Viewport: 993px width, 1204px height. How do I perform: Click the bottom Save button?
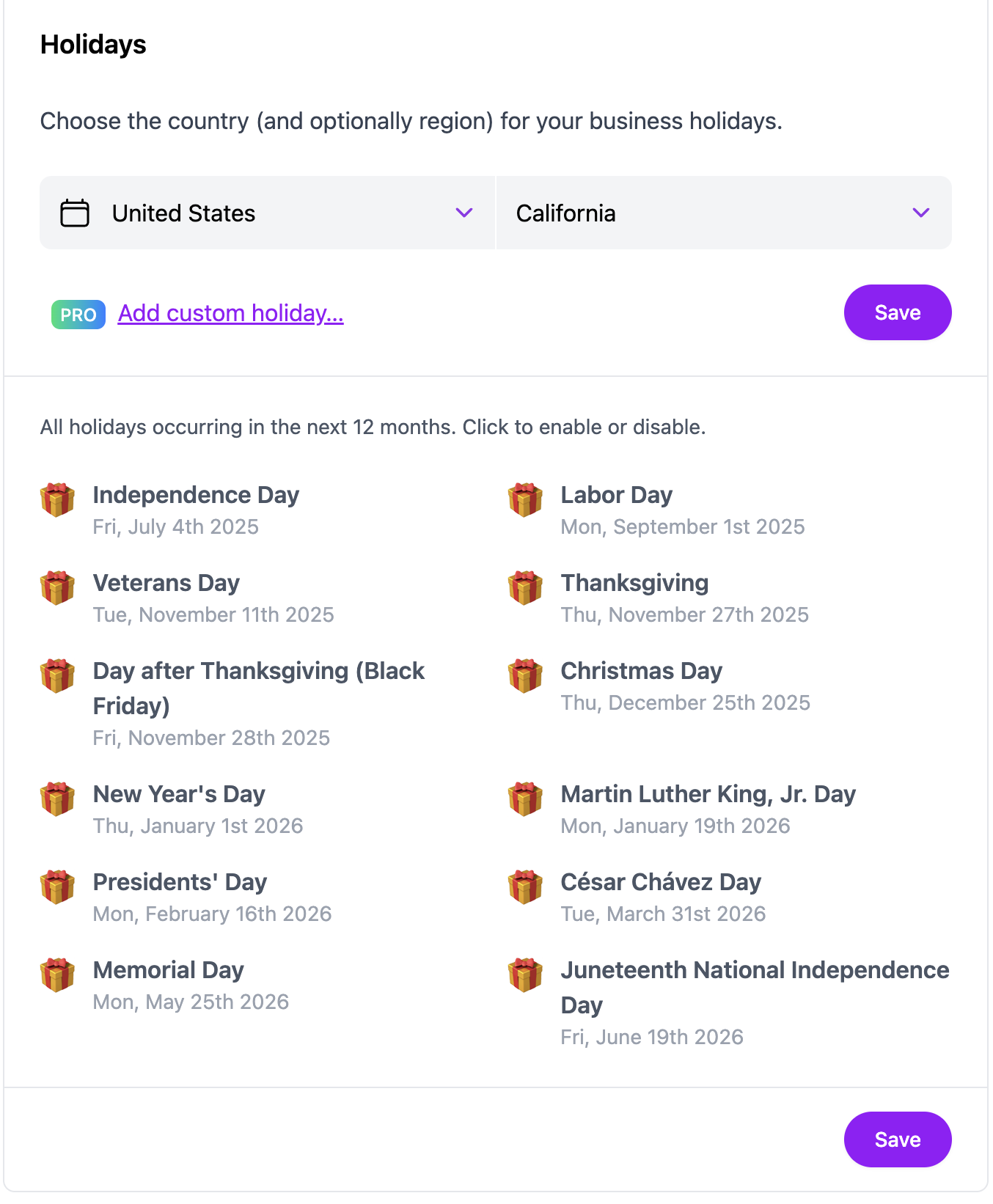898,1139
